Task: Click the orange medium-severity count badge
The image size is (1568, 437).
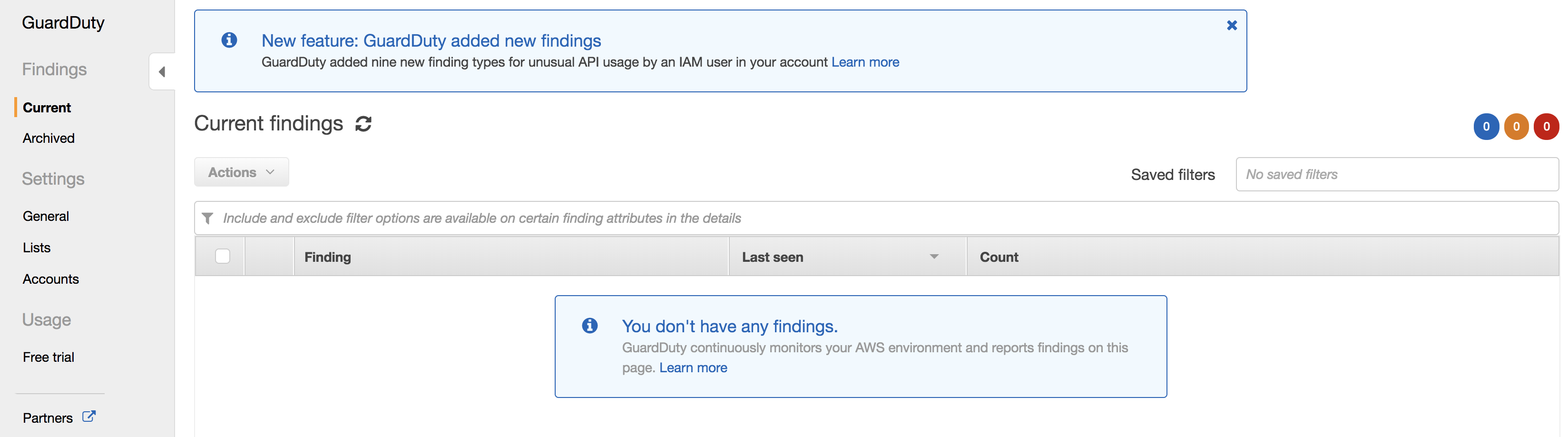Action: (x=1516, y=127)
